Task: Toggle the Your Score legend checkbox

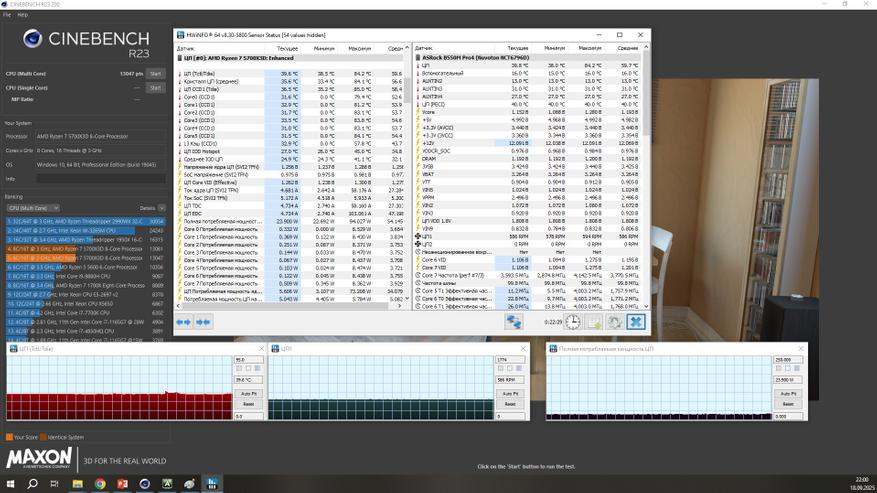Action: click(x=9, y=437)
